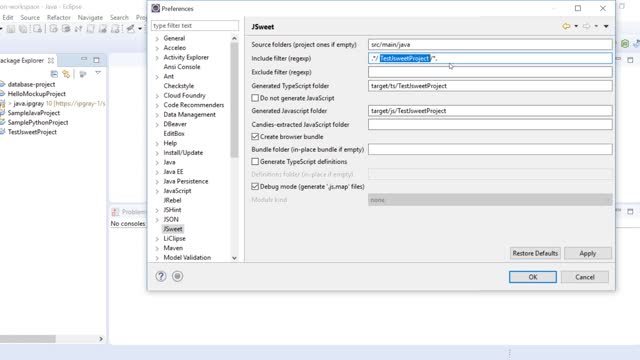The height and width of the screenshot is (360, 640).
Task: Expand the Ant preferences node
Action: pos(157,77)
